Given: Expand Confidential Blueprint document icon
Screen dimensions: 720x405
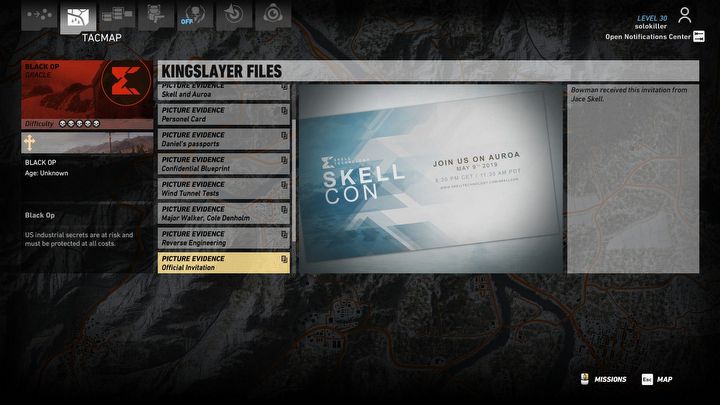Looking at the screenshot, I should tap(284, 161).
